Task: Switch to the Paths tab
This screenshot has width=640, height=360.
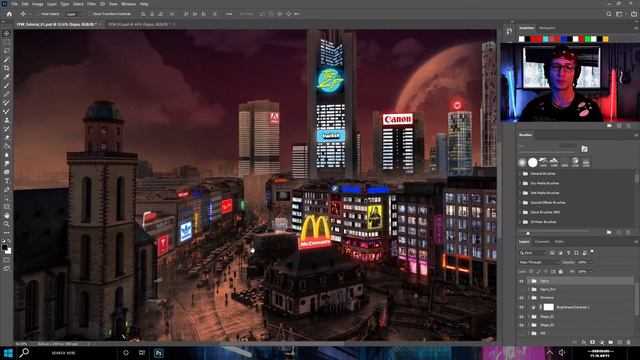Action: (x=559, y=242)
